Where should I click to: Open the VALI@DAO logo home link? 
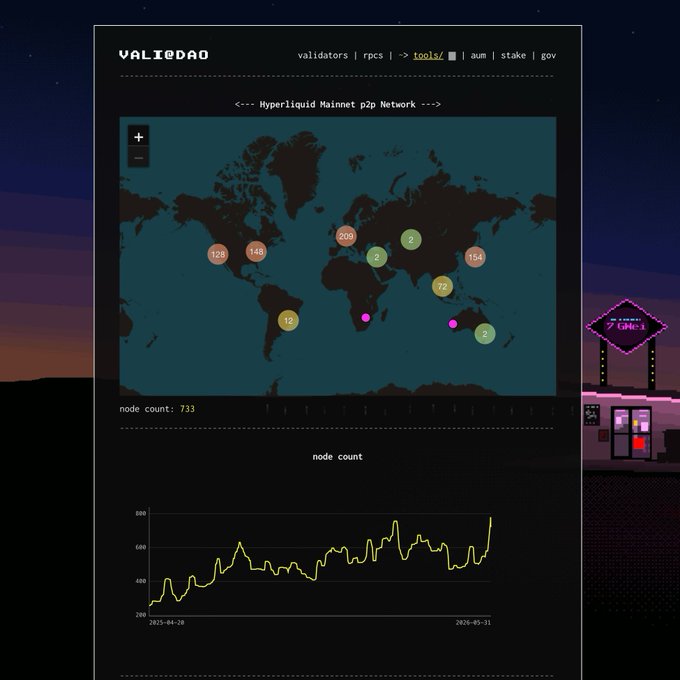click(x=163, y=55)
